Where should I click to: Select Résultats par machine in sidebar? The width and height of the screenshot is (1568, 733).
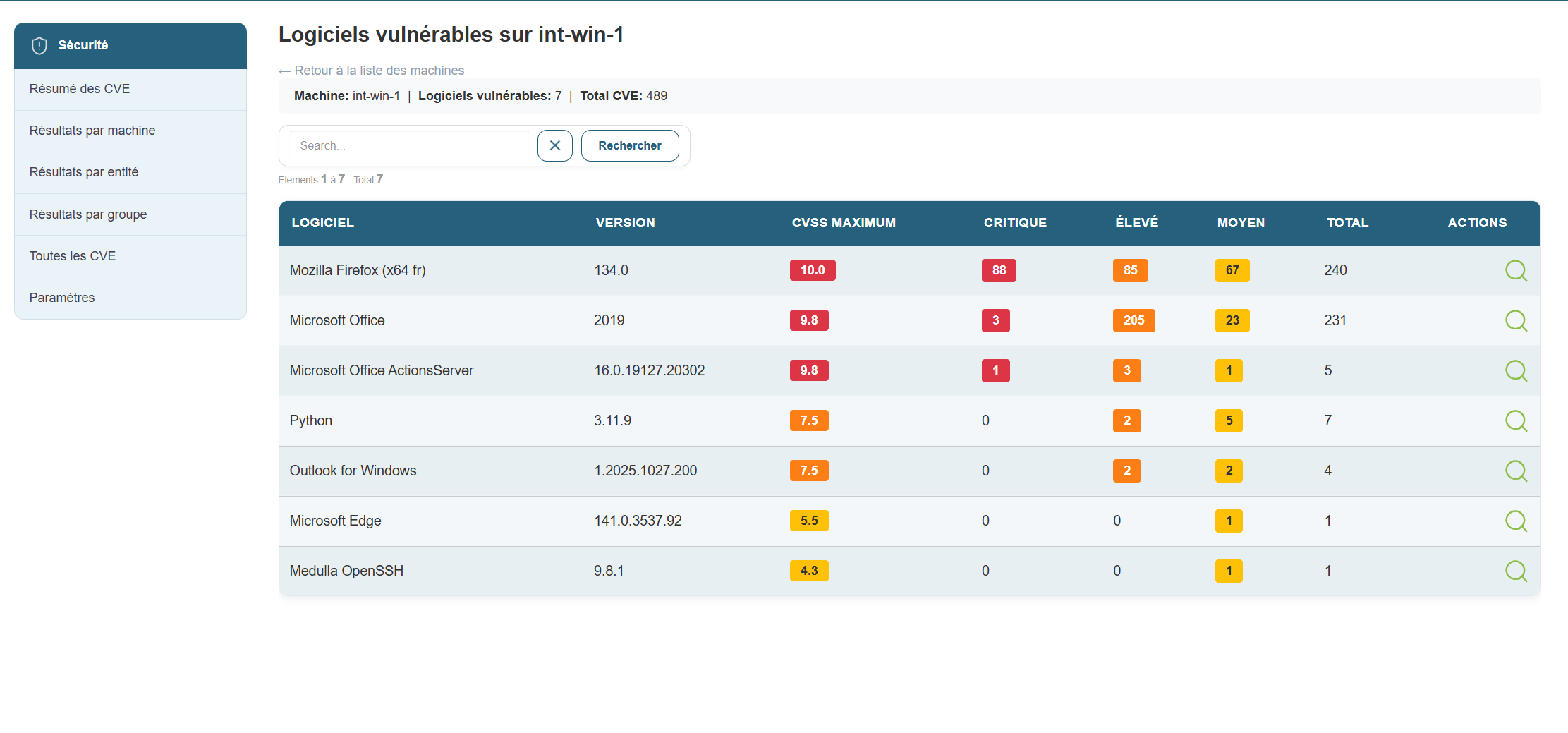[x=92, y=131]
